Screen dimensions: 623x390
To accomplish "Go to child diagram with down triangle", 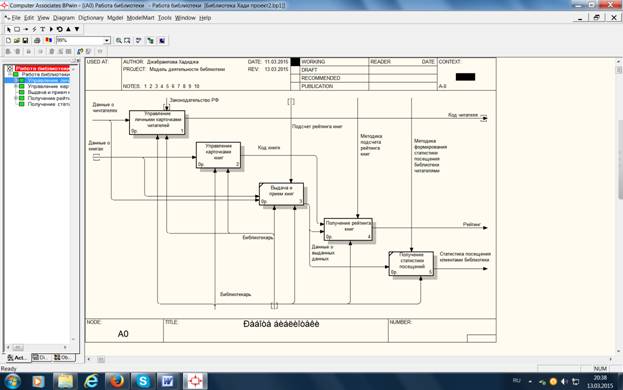I will 77,29.
